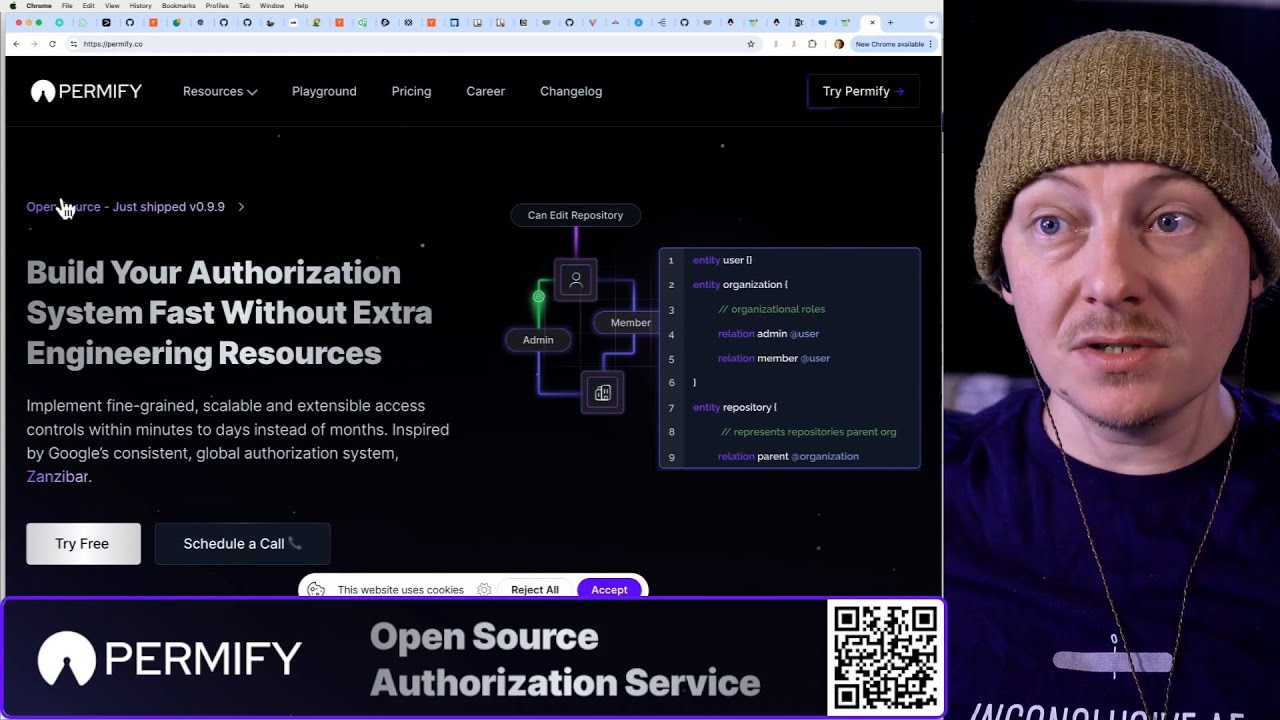Click the cookie icon in the banner

click(316, 590)
